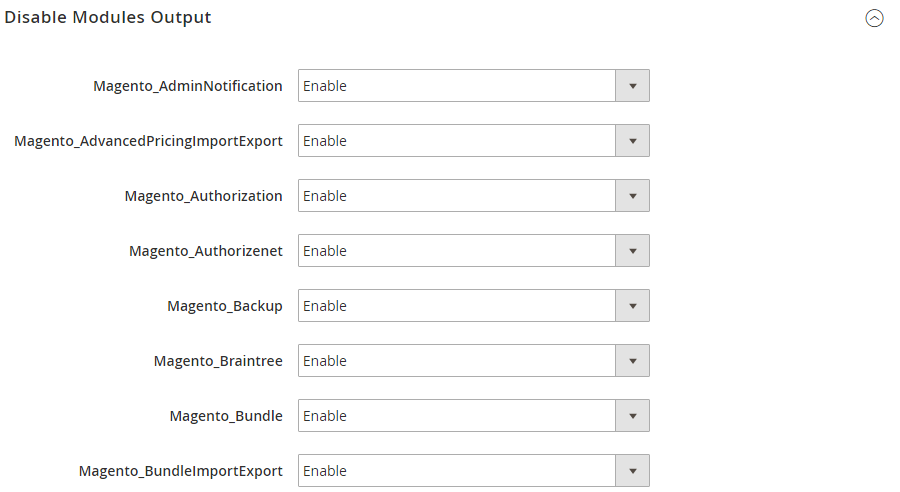The image size is (900, 492).
Task: Select the Magento_Backup Enable field
Action: [x=474, y=306]
